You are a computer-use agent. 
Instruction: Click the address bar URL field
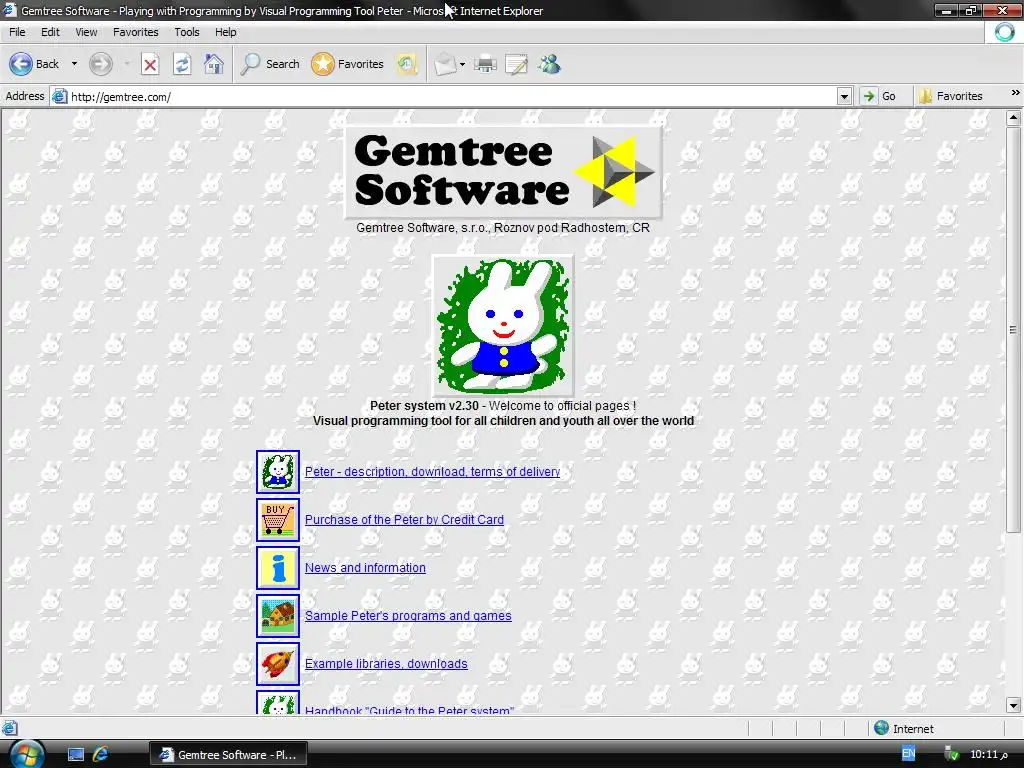[444, 97]
